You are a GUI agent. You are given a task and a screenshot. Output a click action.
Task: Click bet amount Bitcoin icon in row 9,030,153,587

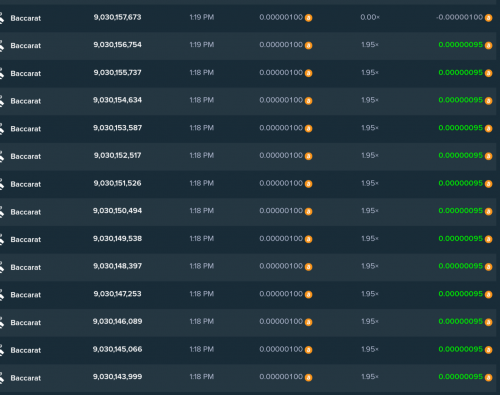(x=309, y=129)
